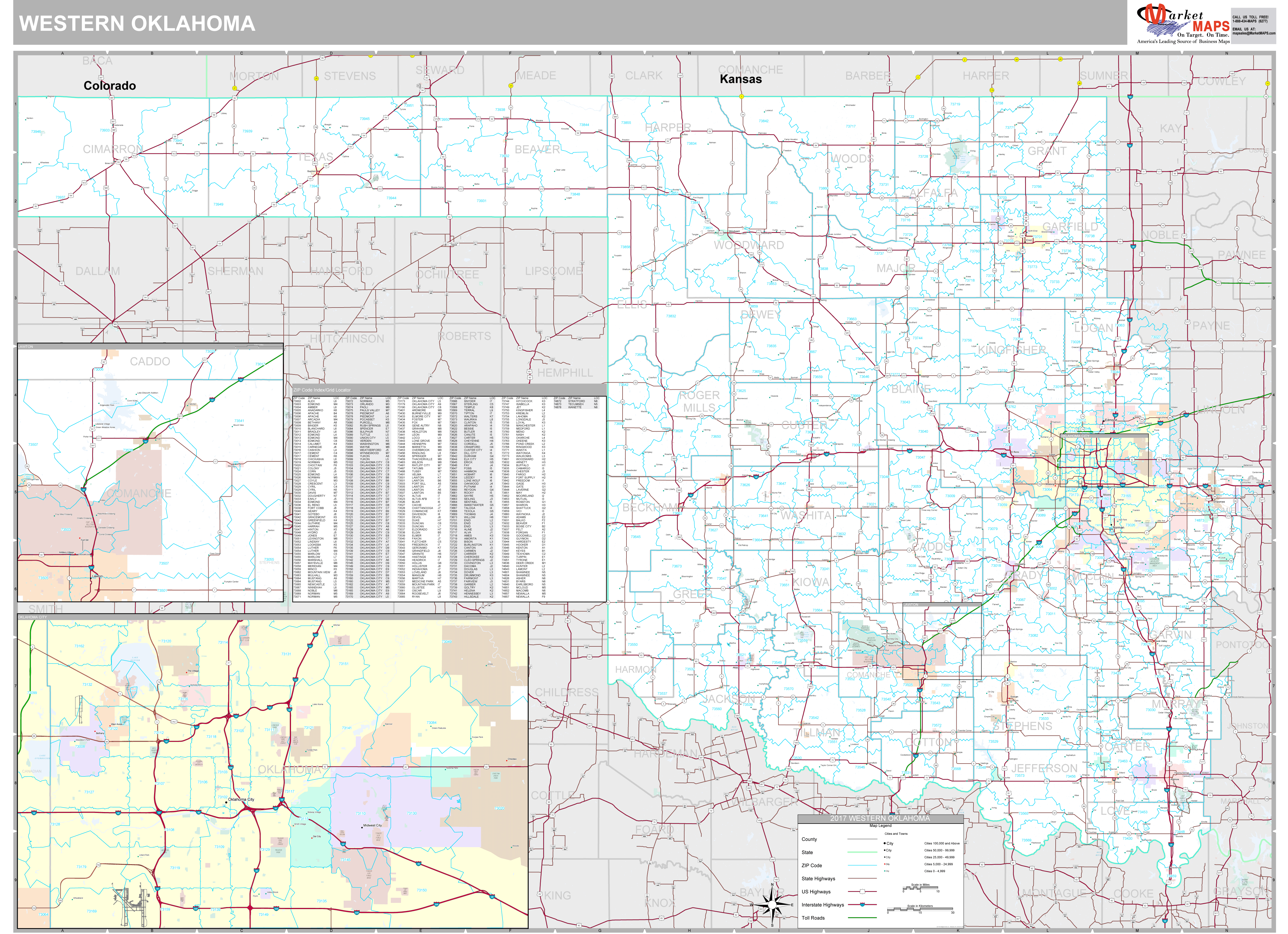
Task: Click the Scale in Miles bar
Action: (921, 888)
